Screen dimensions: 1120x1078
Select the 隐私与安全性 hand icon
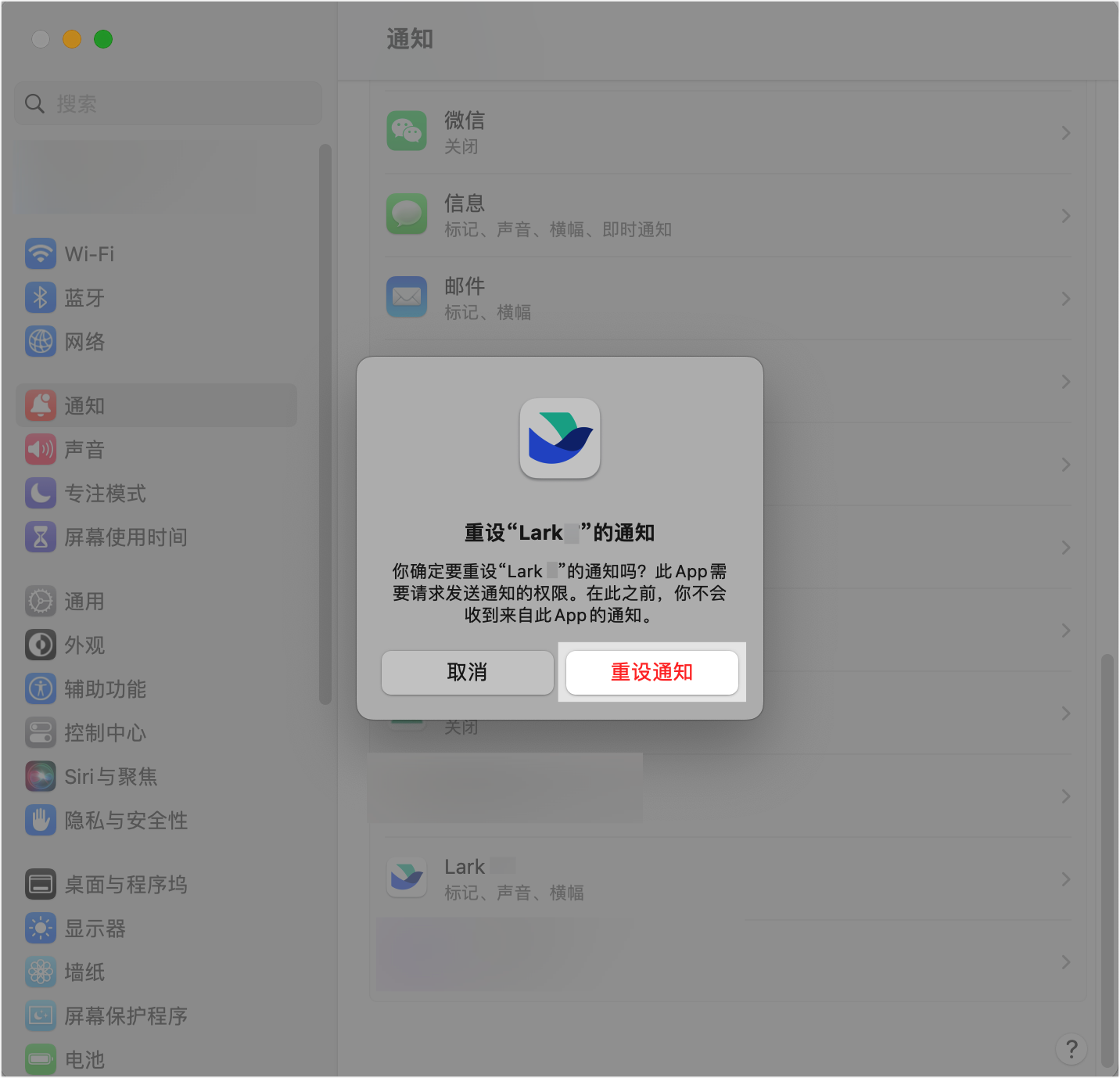tap(41, 820)
